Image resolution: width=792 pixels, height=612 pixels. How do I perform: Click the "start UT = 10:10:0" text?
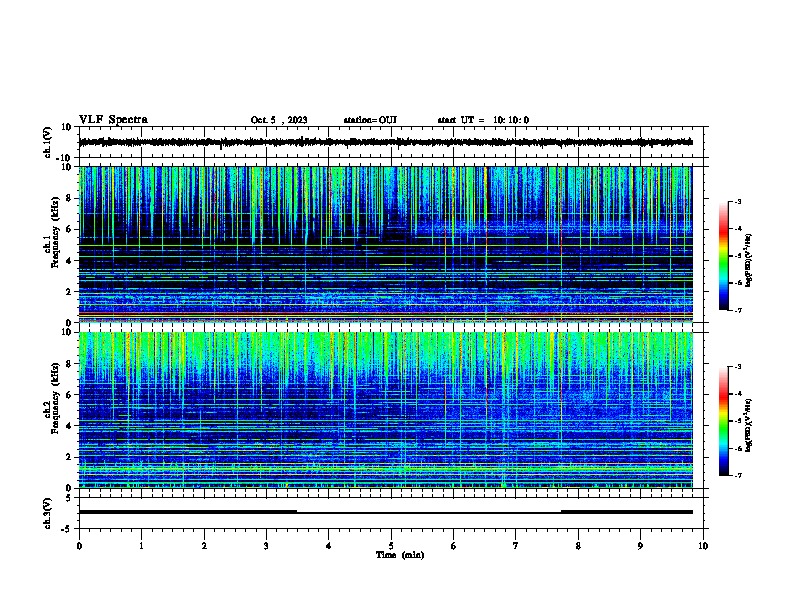pos(483,120)
